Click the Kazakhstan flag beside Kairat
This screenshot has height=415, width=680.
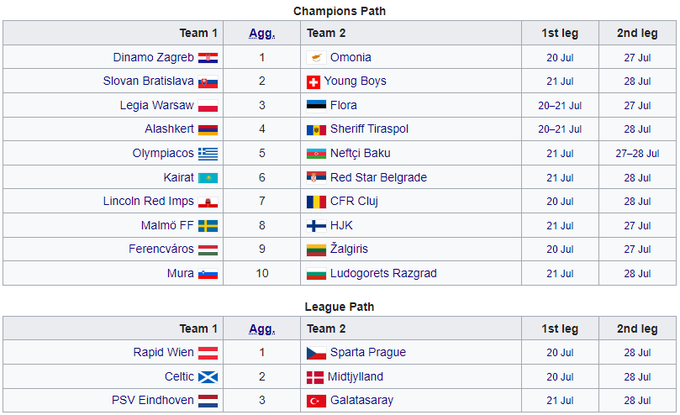click(208, 177)
